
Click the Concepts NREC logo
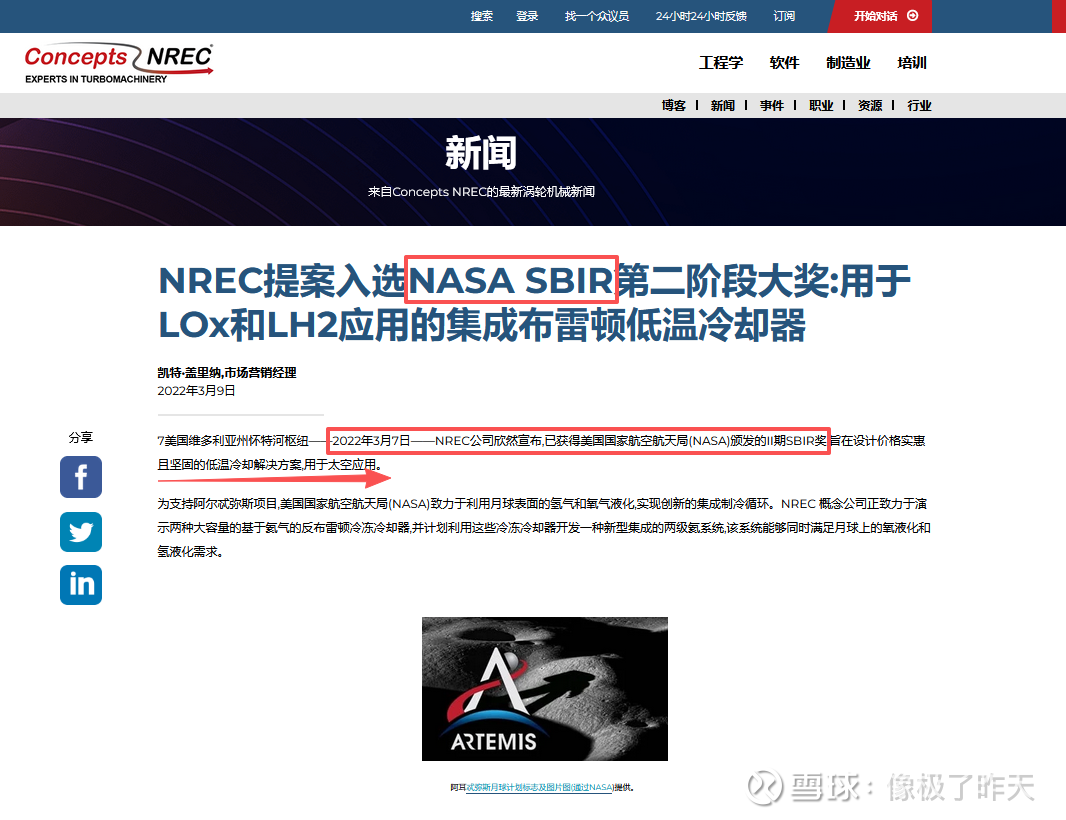click(x=119, y=64)
